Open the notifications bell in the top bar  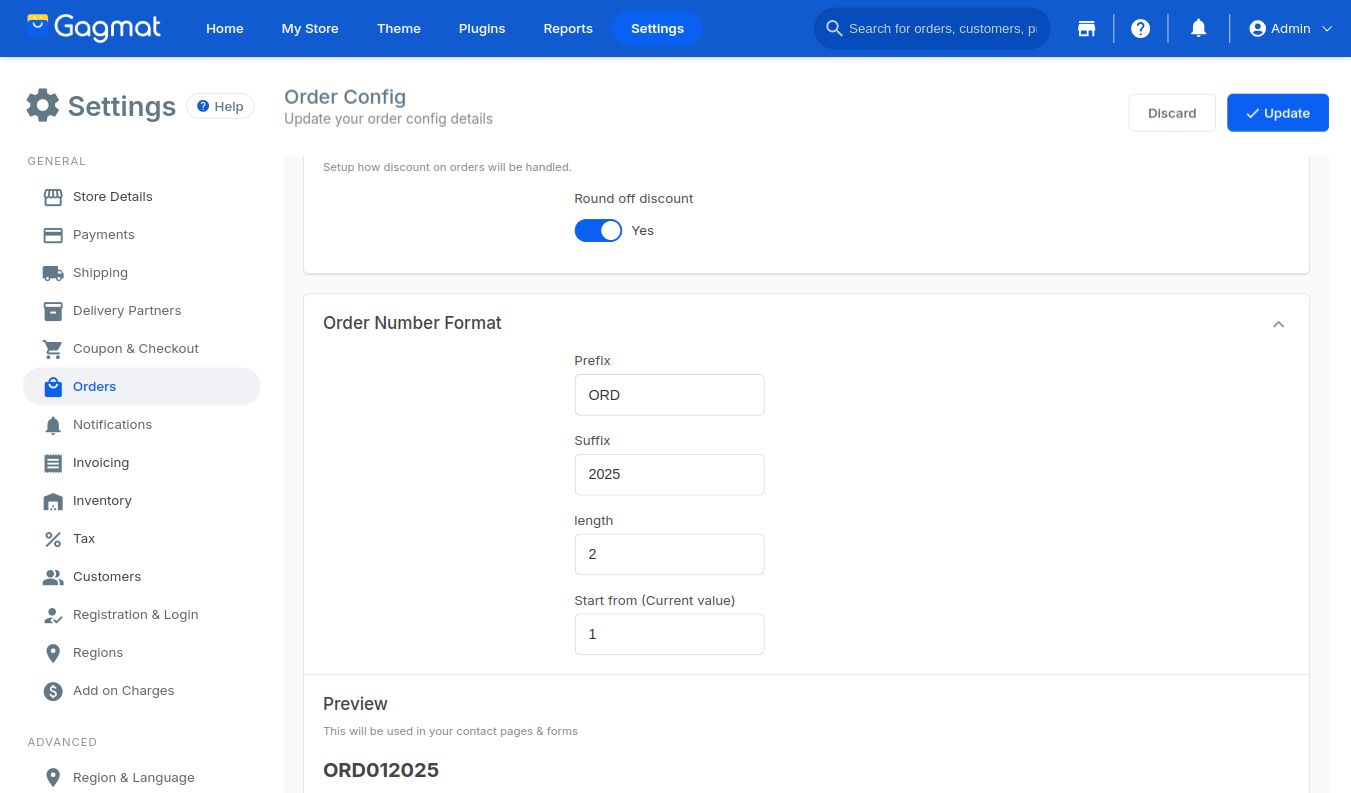pyautogui.click(x=1198, y=29)
